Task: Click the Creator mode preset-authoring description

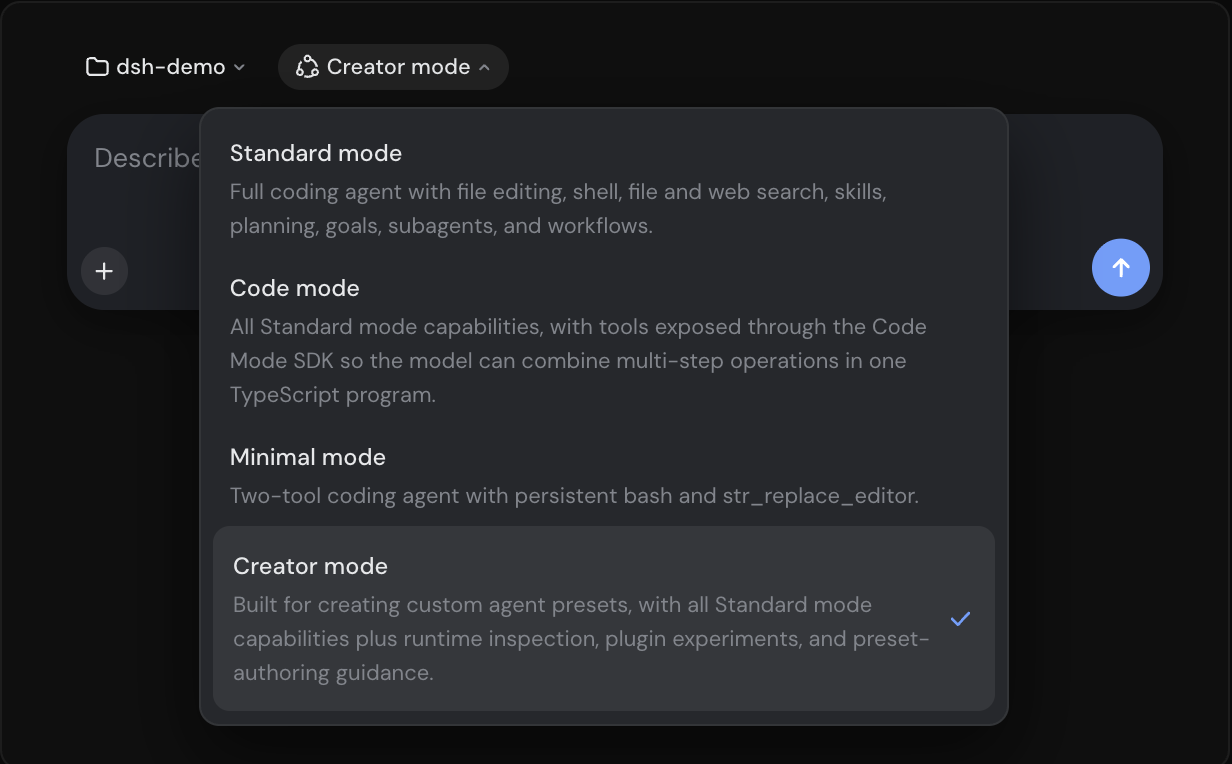Action: pyautogui.click(x=582, y=639)
